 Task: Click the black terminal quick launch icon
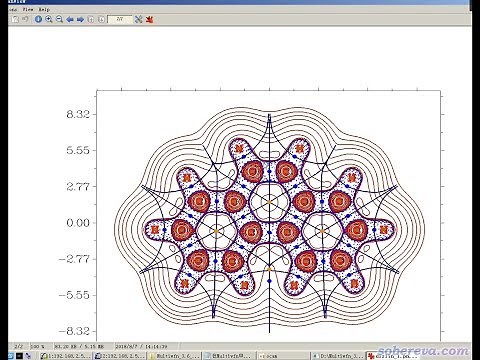click(x=19, y=356)
